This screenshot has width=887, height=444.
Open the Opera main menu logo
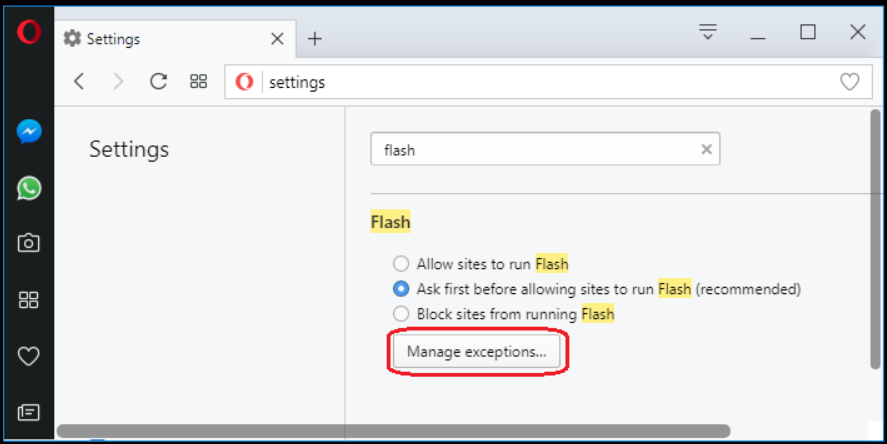28,33
